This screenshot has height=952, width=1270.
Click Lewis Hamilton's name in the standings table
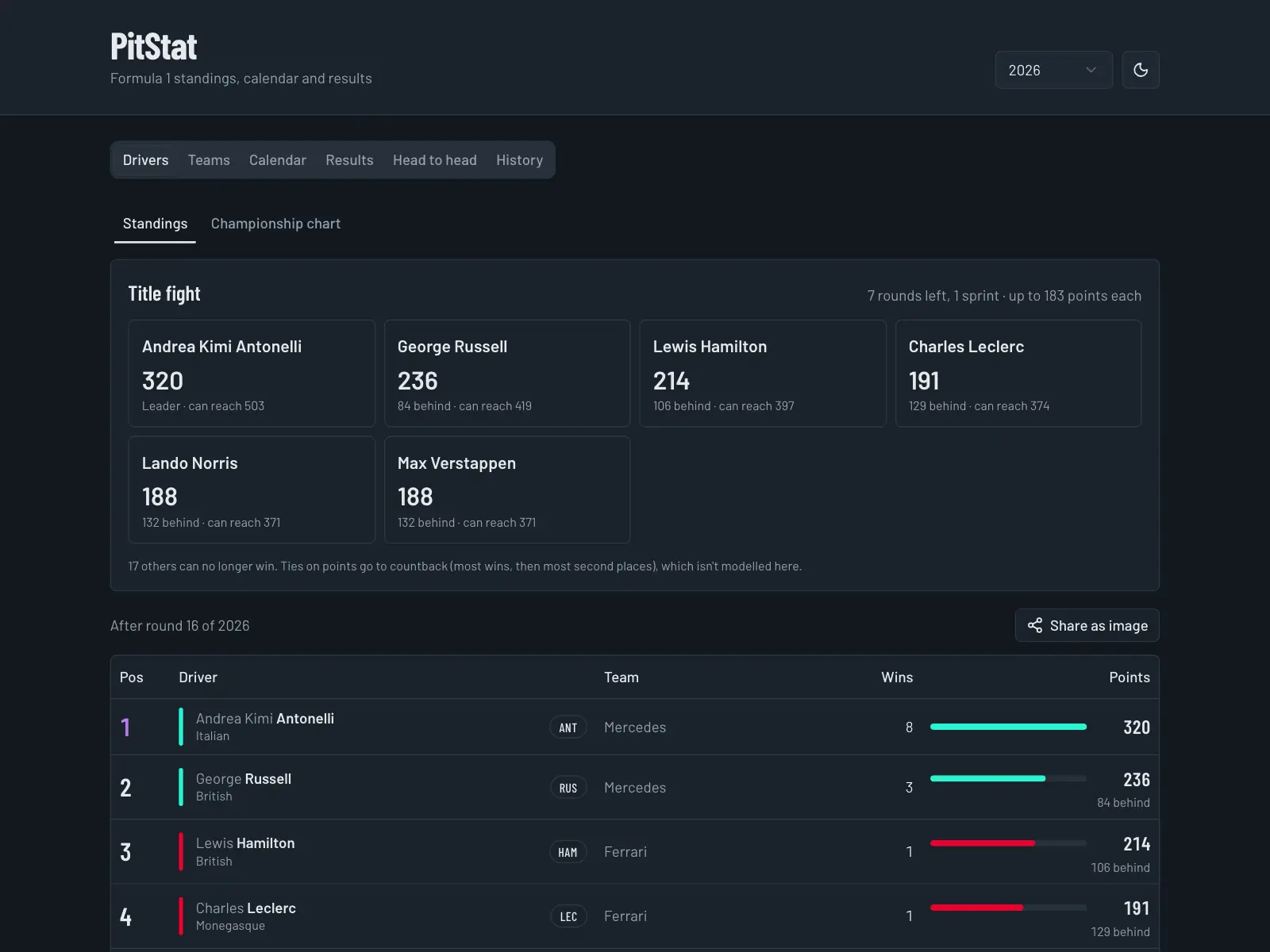(x=245, y=843)
